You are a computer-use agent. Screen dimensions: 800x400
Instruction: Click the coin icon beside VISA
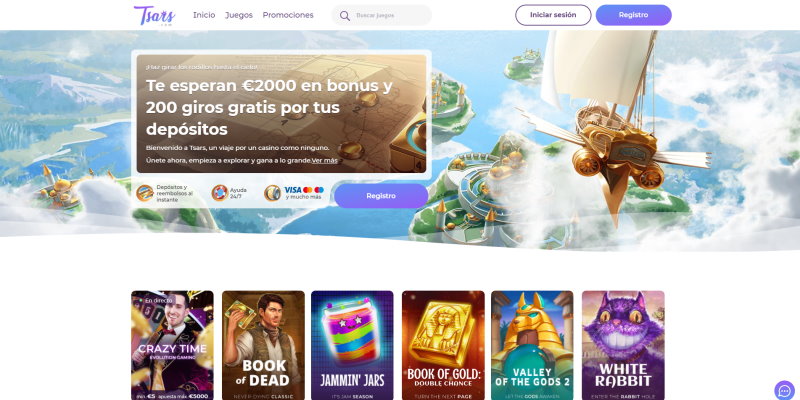272,193
